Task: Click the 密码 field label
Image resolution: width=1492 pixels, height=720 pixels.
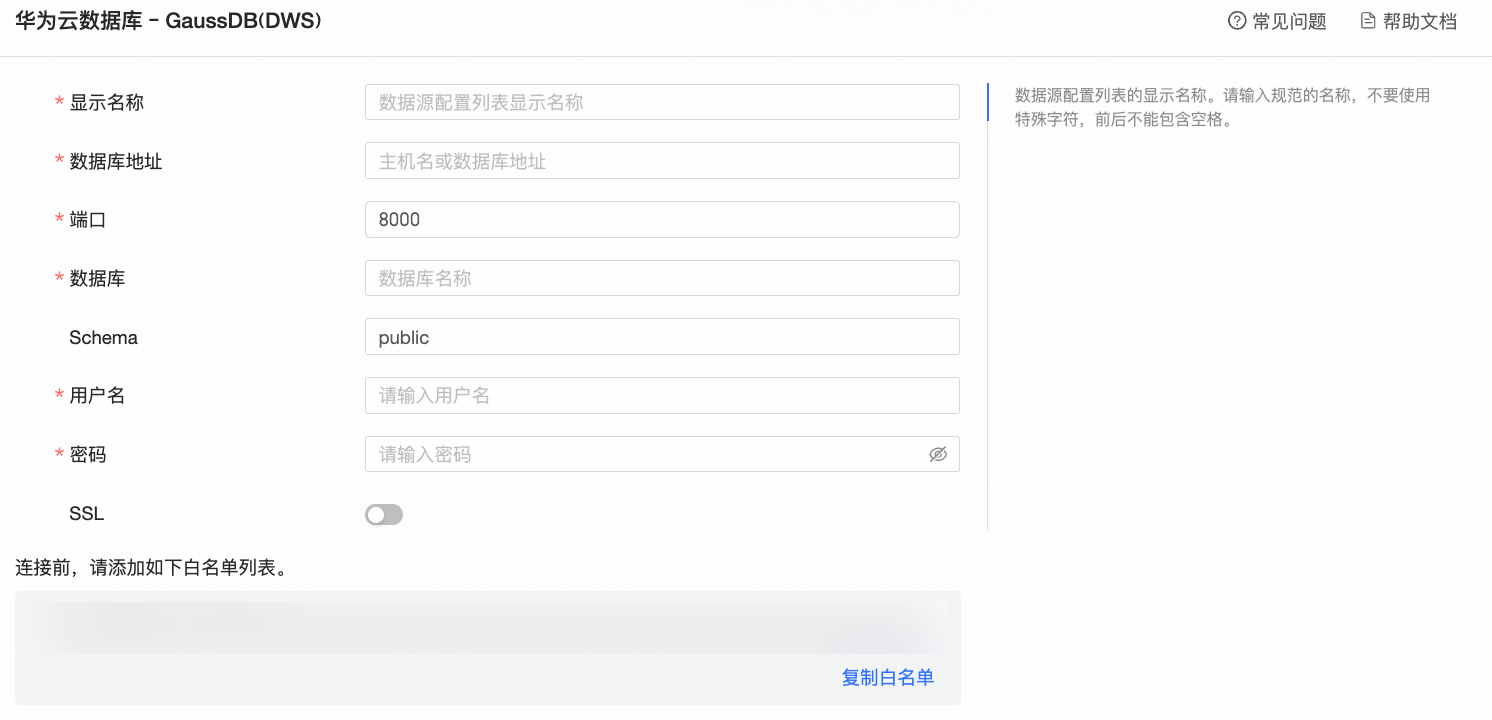Action: (x=88, y=454)
